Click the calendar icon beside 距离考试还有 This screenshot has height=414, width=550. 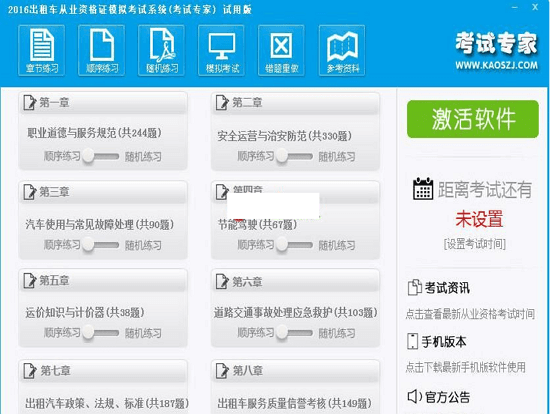[x=423, y=188]
